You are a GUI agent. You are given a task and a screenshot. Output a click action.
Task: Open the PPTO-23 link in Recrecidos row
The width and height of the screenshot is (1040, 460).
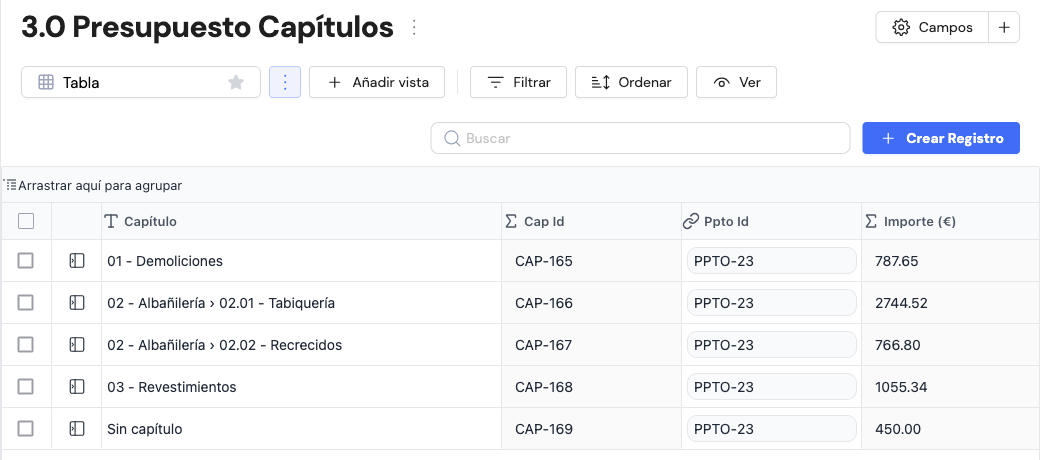coord(772,345)
